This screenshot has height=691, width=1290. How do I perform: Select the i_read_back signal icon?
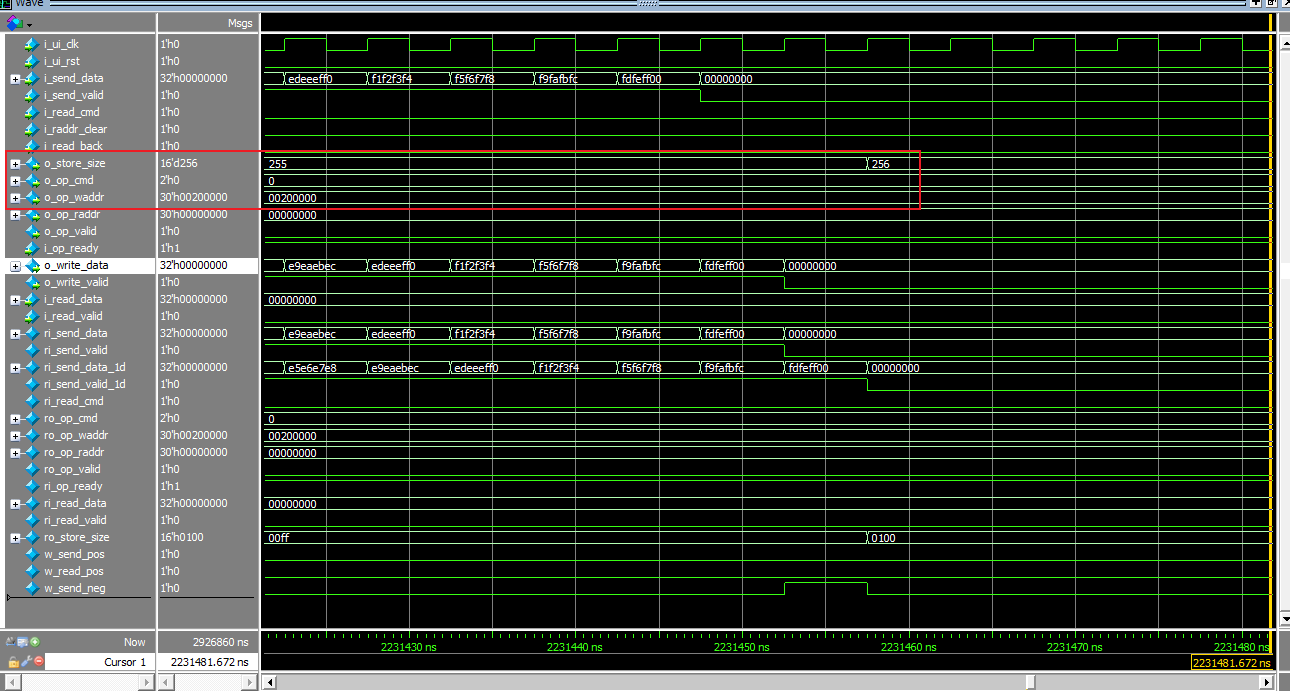tap(31, 146)
